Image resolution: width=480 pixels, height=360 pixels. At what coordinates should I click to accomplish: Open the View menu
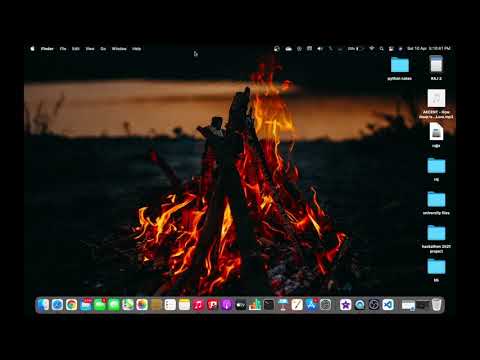click(x=90, y=48)
